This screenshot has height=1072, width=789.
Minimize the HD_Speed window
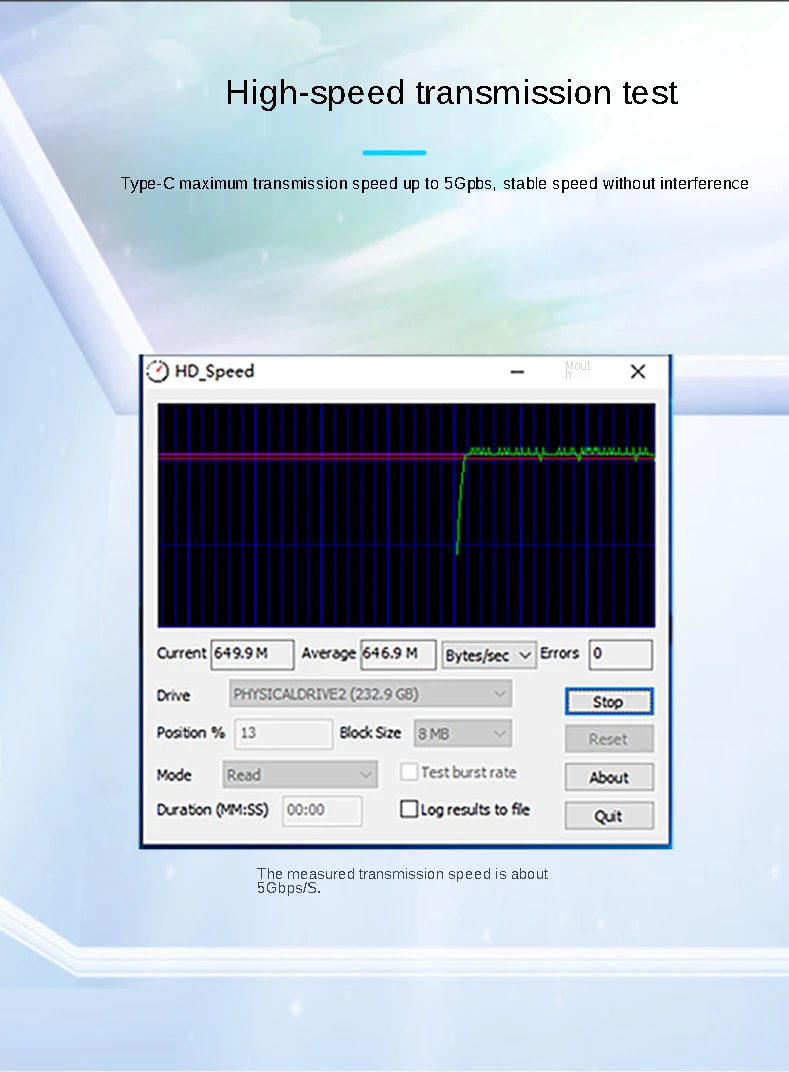(517, 372)
